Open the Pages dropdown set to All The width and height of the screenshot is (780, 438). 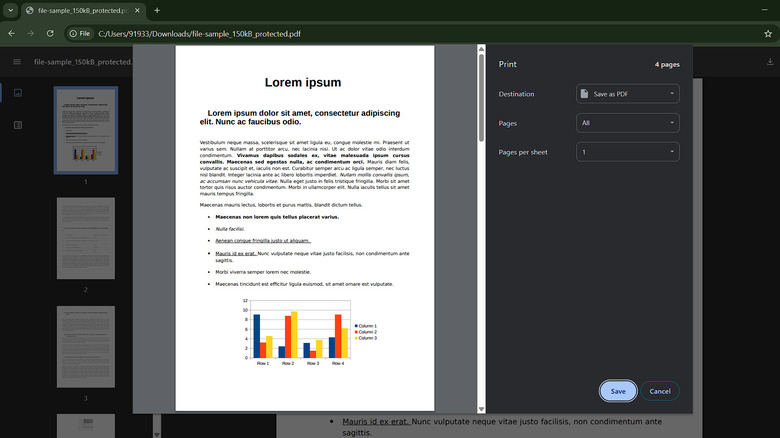point(628,123)
